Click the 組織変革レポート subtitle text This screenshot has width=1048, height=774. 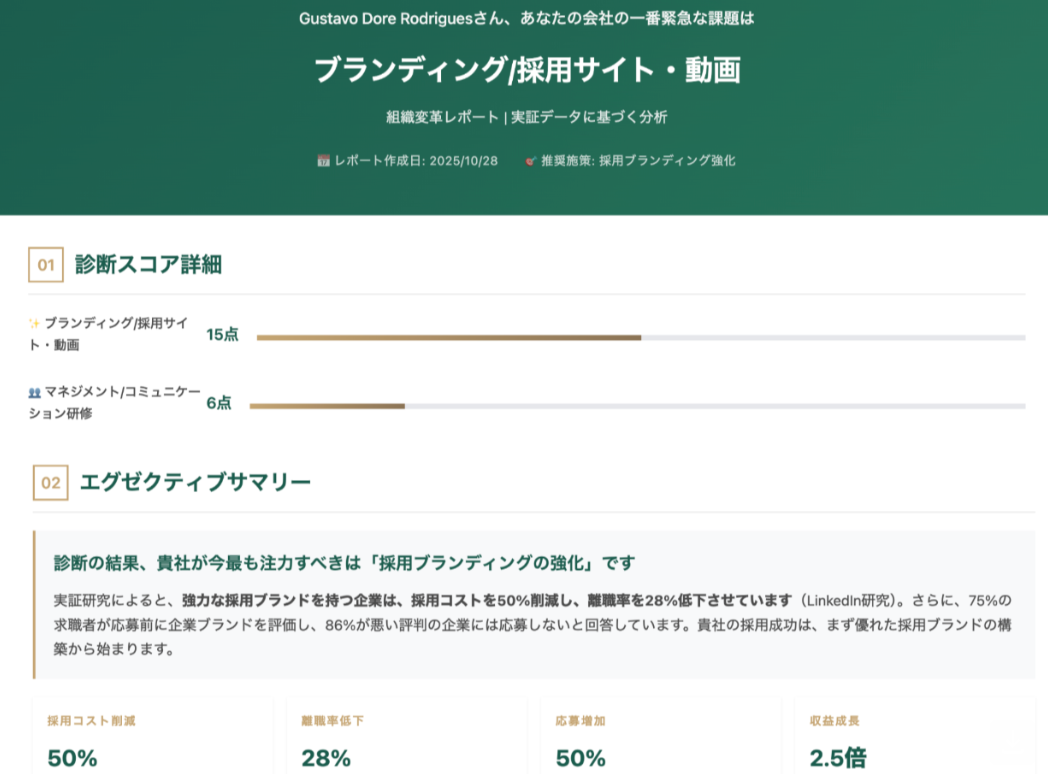coord(442,117)
